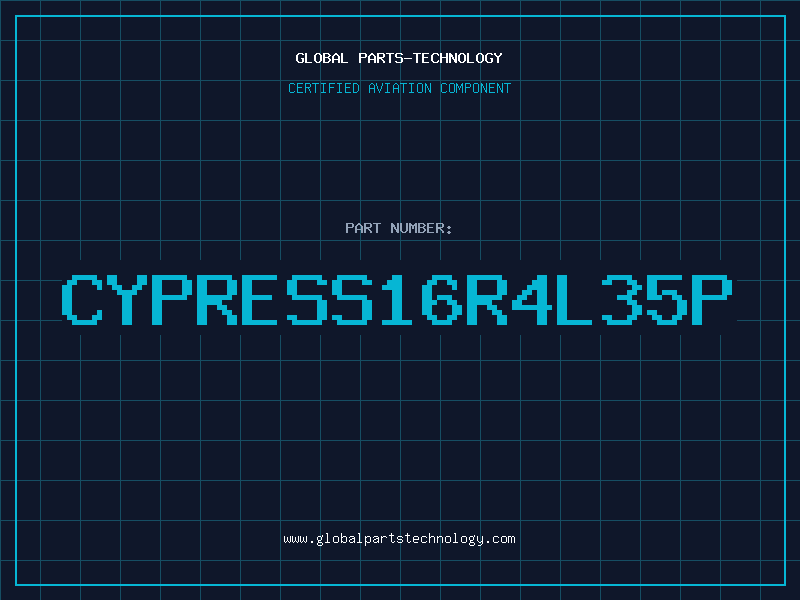
Task: Click the GLOBAL PARTS-TECHNOLOGY heading
Action: 399,58
